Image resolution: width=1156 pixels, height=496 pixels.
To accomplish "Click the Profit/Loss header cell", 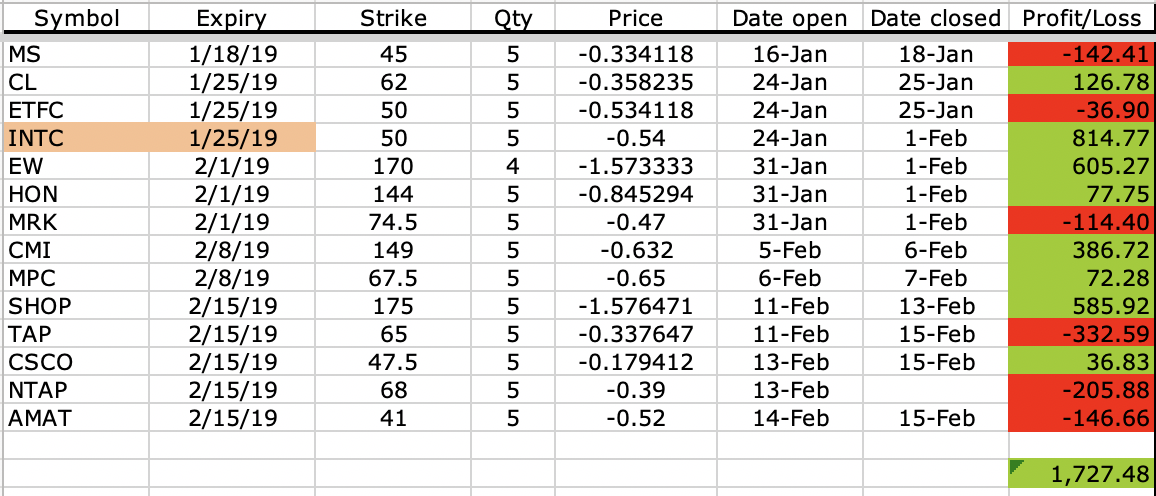I will (1081, 18).
